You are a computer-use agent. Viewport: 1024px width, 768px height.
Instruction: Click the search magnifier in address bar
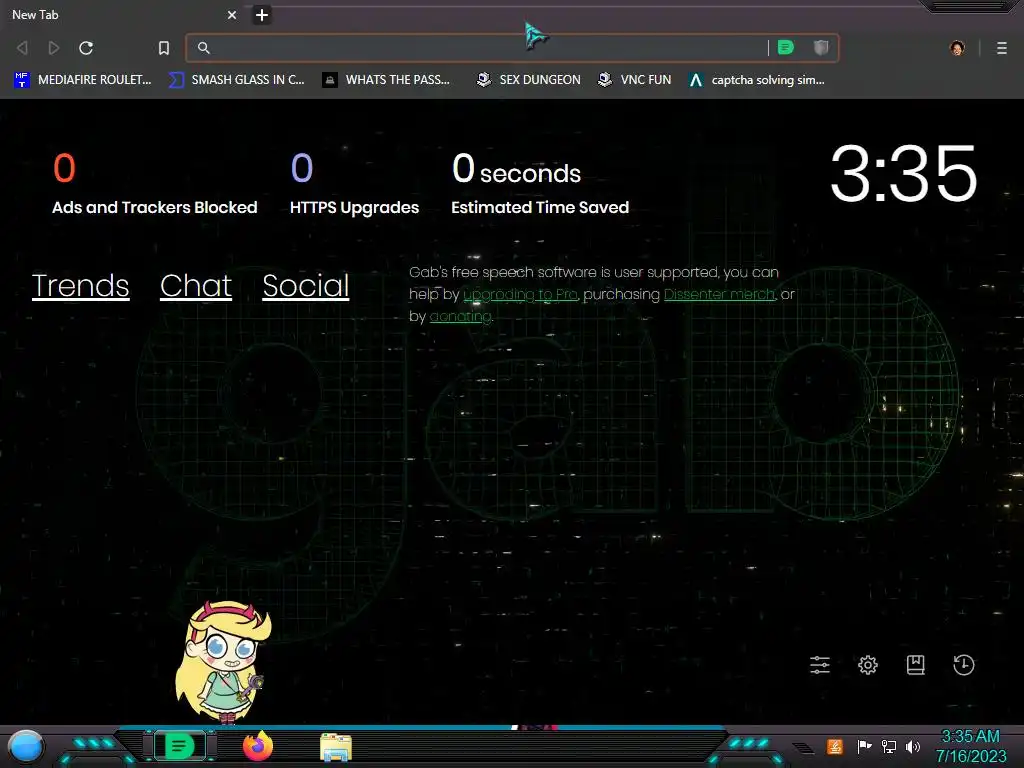point(204,48)
